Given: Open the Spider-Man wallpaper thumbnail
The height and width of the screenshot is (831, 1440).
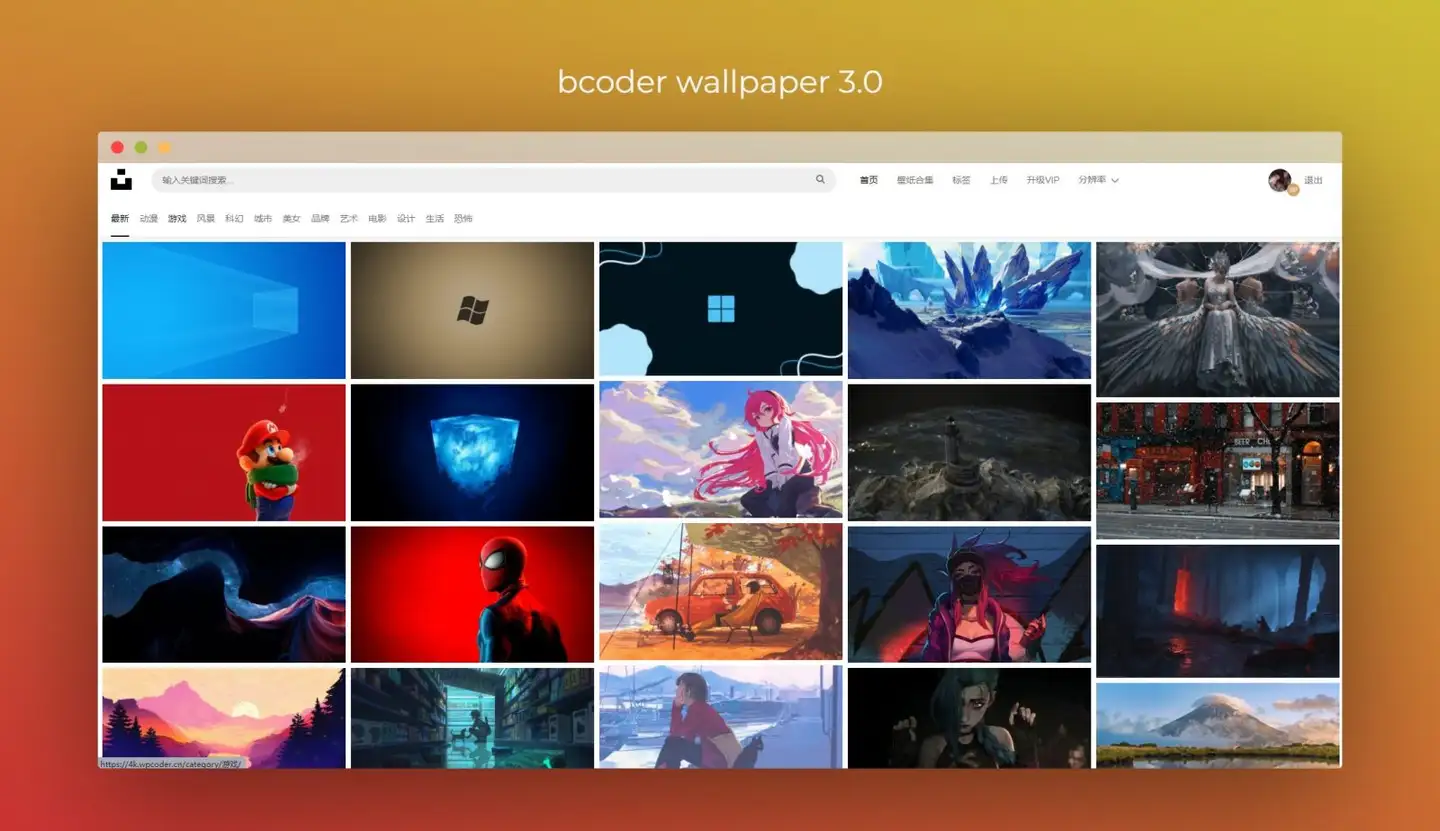Looking at the screenshot, I should (x=472, y=594).
